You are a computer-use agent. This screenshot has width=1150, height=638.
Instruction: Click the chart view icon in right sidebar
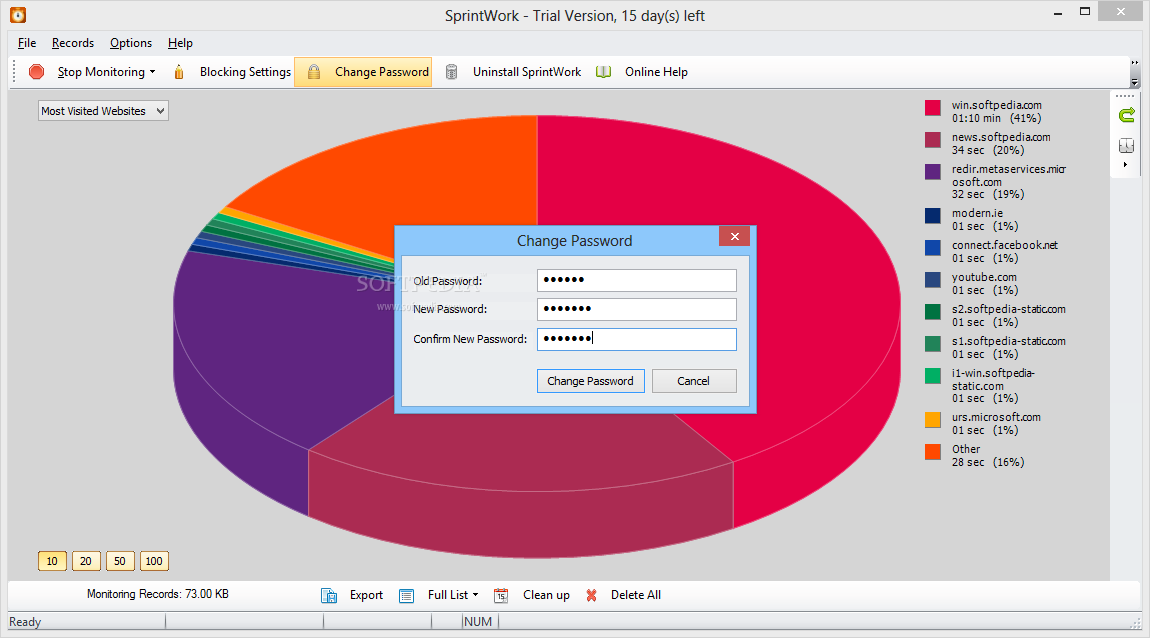coord(1127,145)
